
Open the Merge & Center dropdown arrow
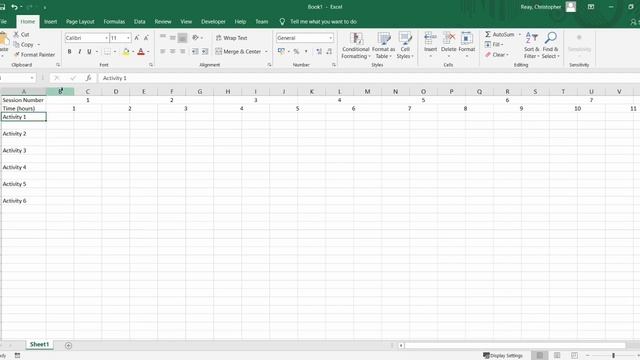click(x=266, y=51)
